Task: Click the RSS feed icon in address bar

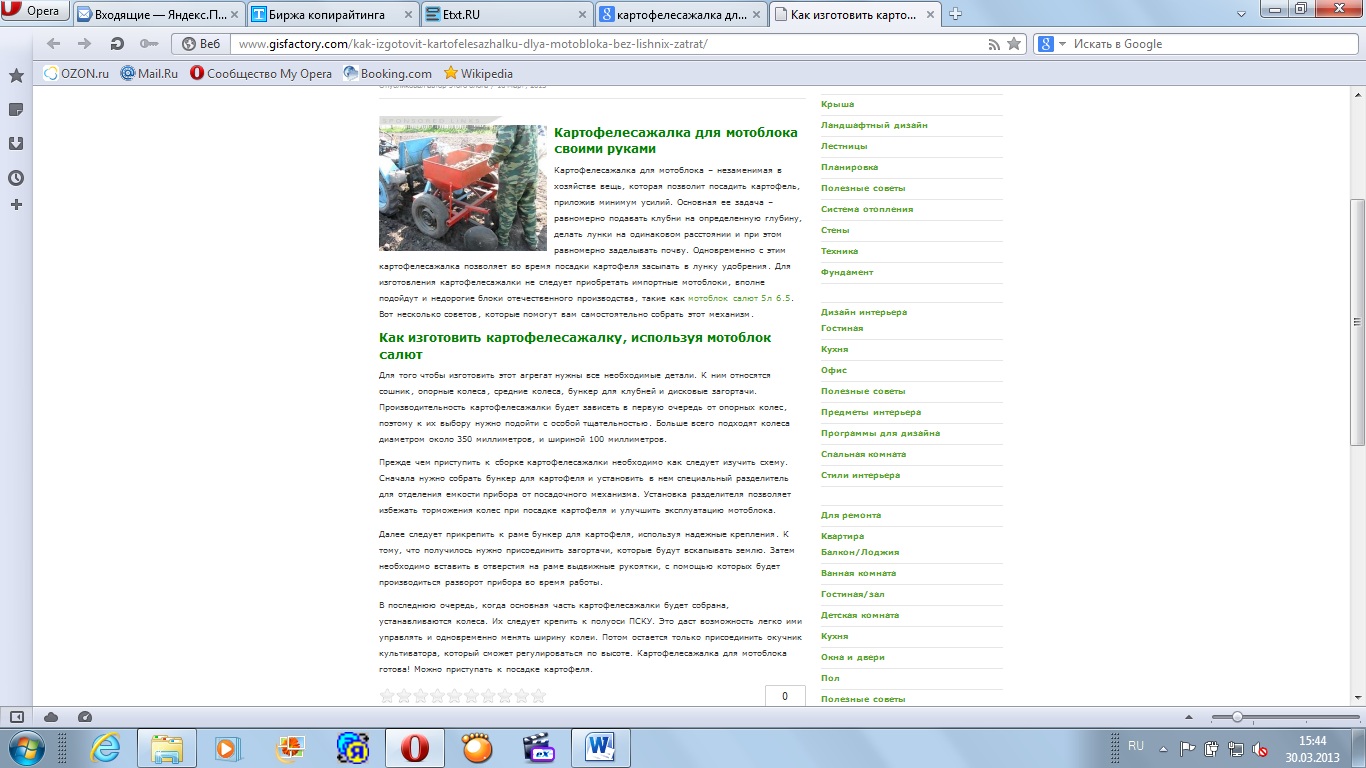Action: click(x=994, y=44)
